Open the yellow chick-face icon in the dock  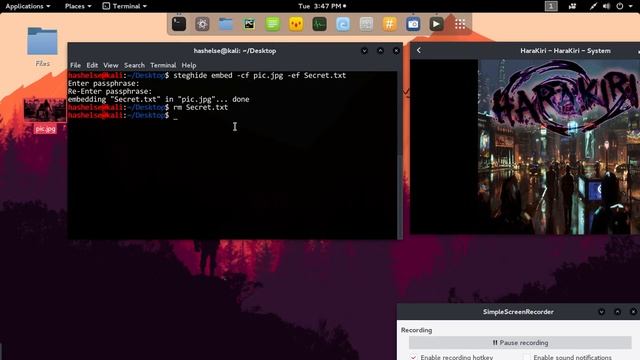(x=296, y=24)
